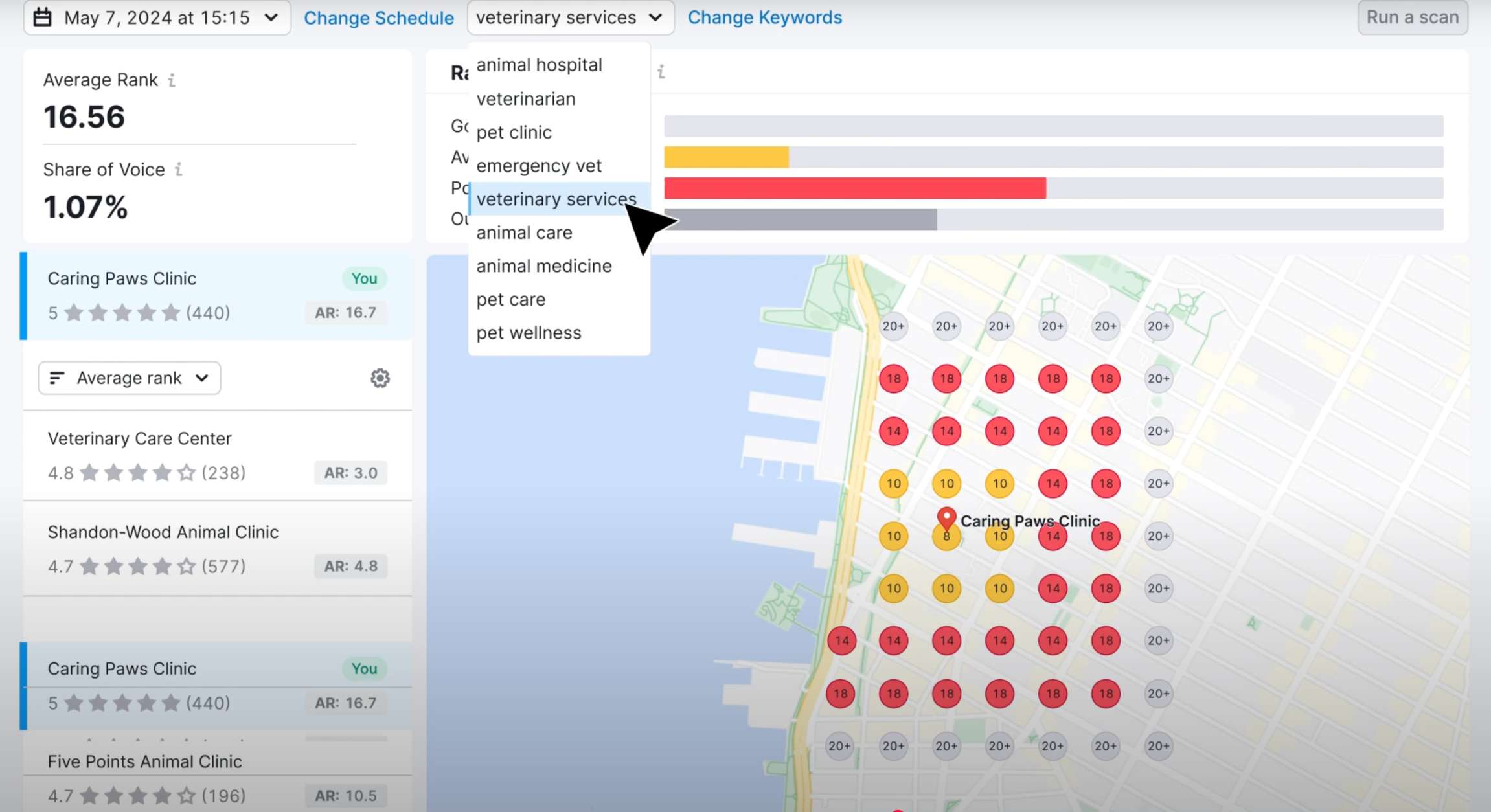Click the yellow rank distribution bar
This screenshot has height=812, width=1491.
pos(727,157)
